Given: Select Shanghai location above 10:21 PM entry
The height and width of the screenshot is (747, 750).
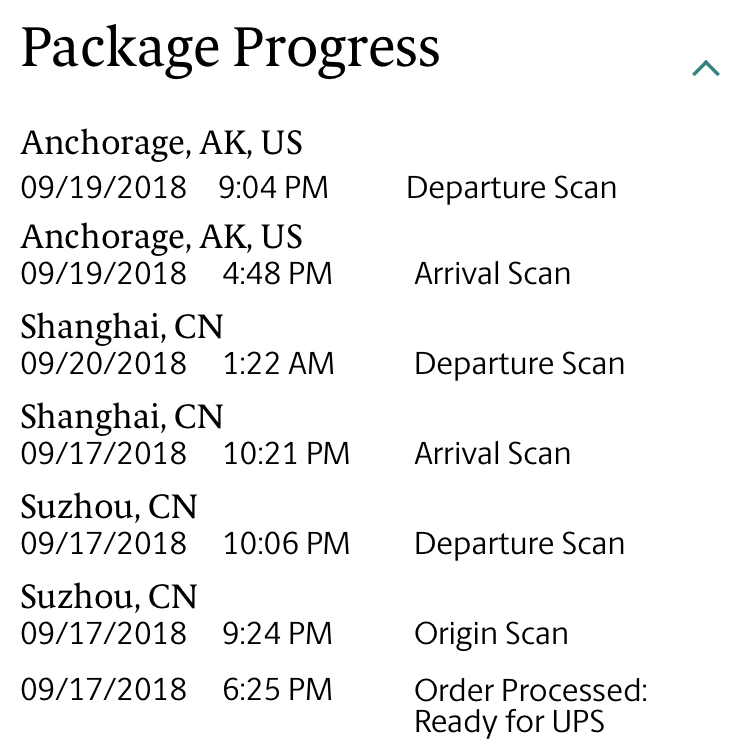Looking at the screenshot, I should click(122, 417).
